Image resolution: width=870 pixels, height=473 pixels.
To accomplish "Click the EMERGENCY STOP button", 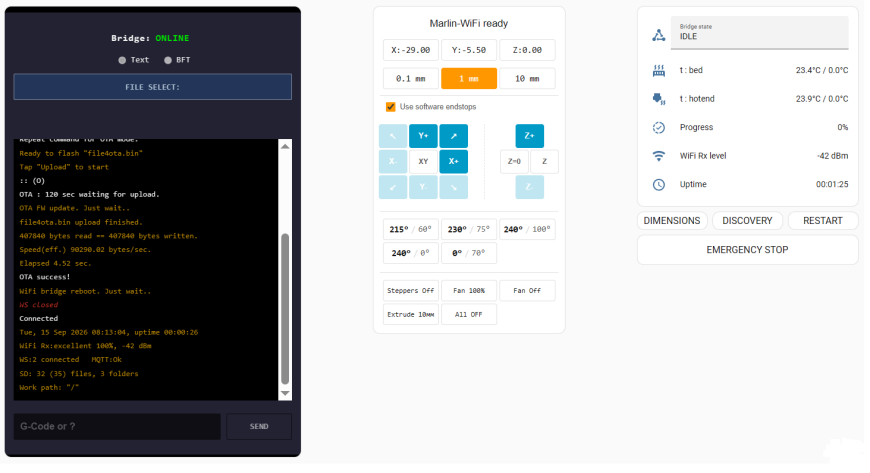I will point(747,250).
